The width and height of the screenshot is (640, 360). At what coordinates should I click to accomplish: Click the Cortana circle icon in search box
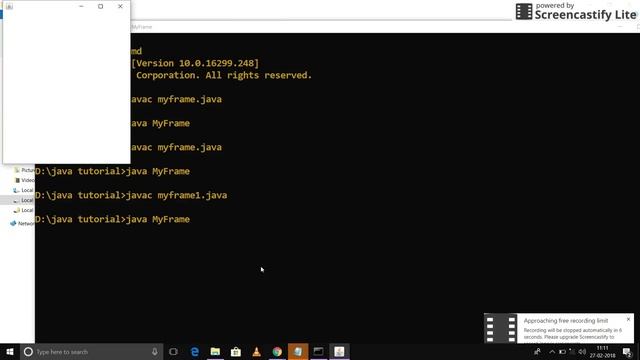pyautogui.click(x=28, y=351)
